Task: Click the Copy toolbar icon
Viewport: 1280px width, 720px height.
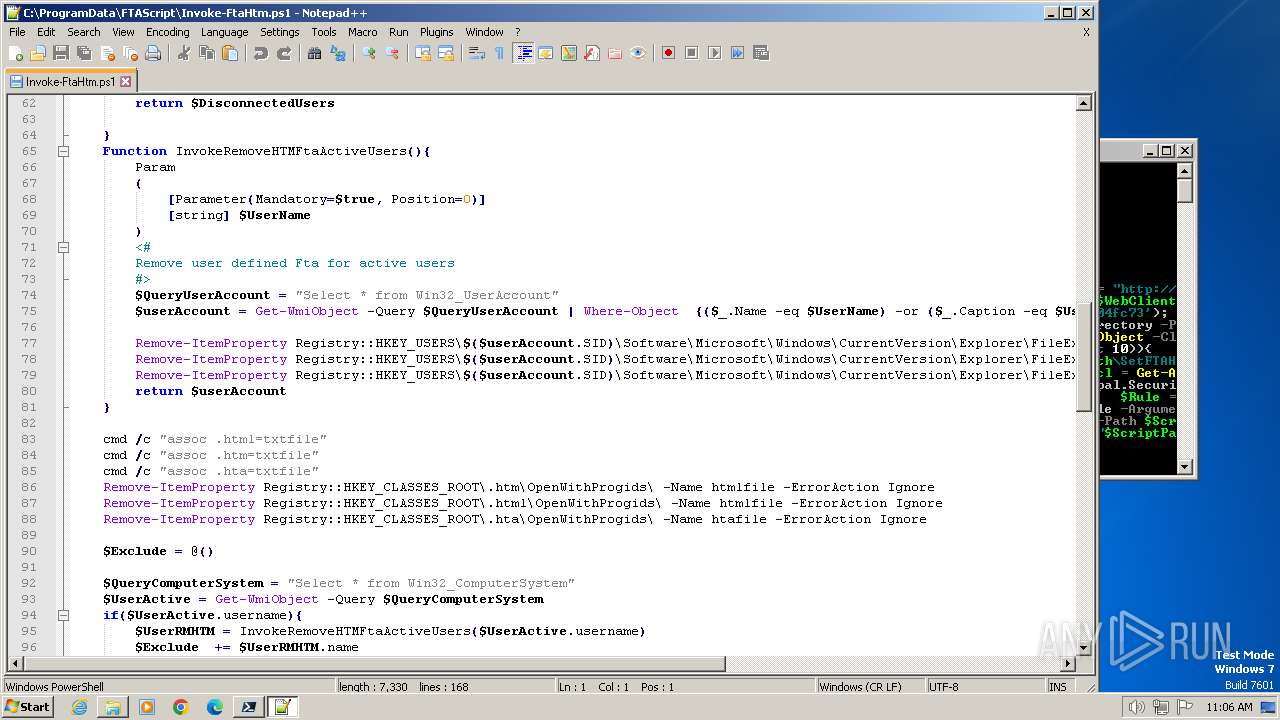Action: (x=207, y=53)
